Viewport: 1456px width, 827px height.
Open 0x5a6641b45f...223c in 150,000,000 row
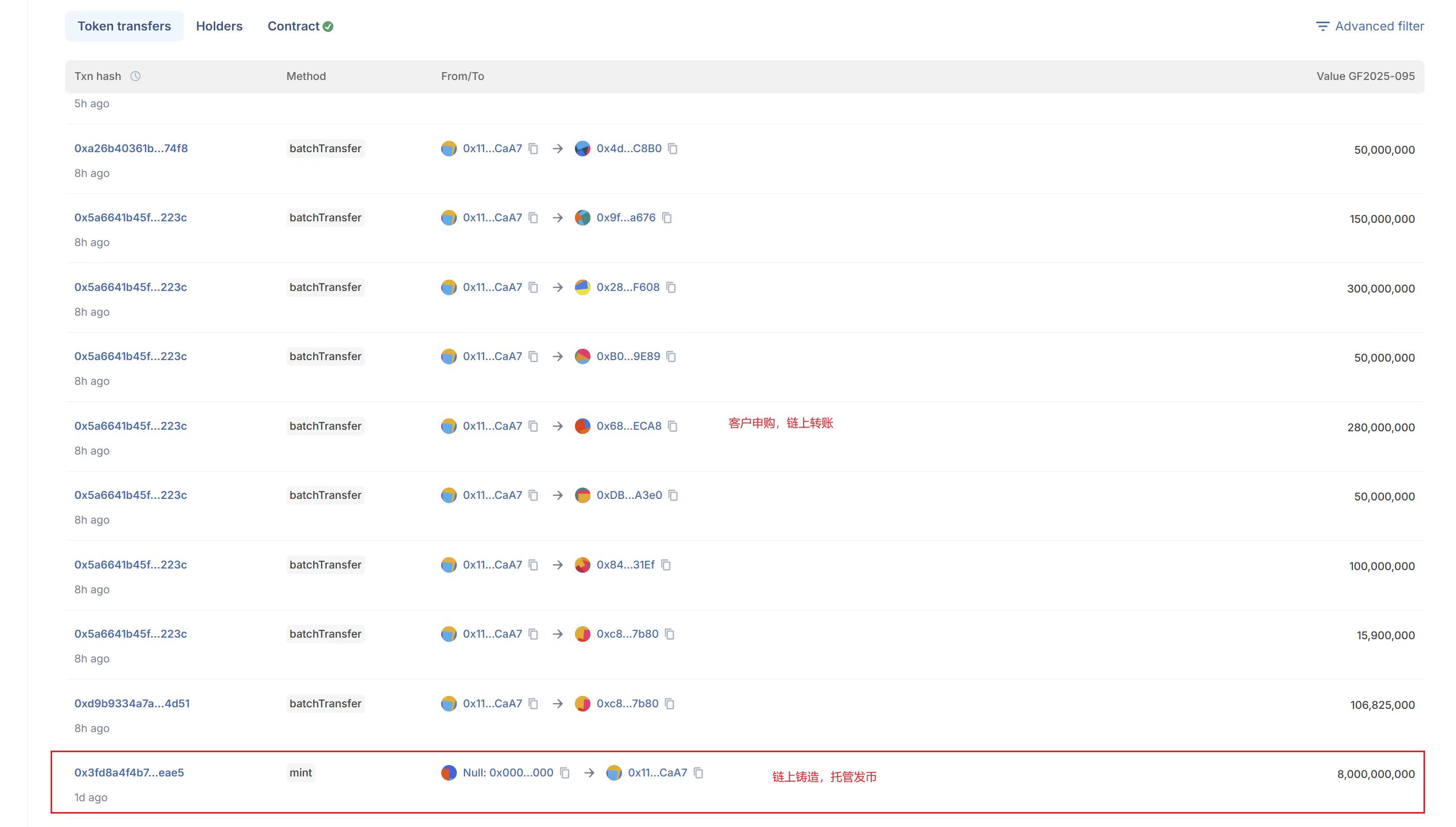coord(131,218)
